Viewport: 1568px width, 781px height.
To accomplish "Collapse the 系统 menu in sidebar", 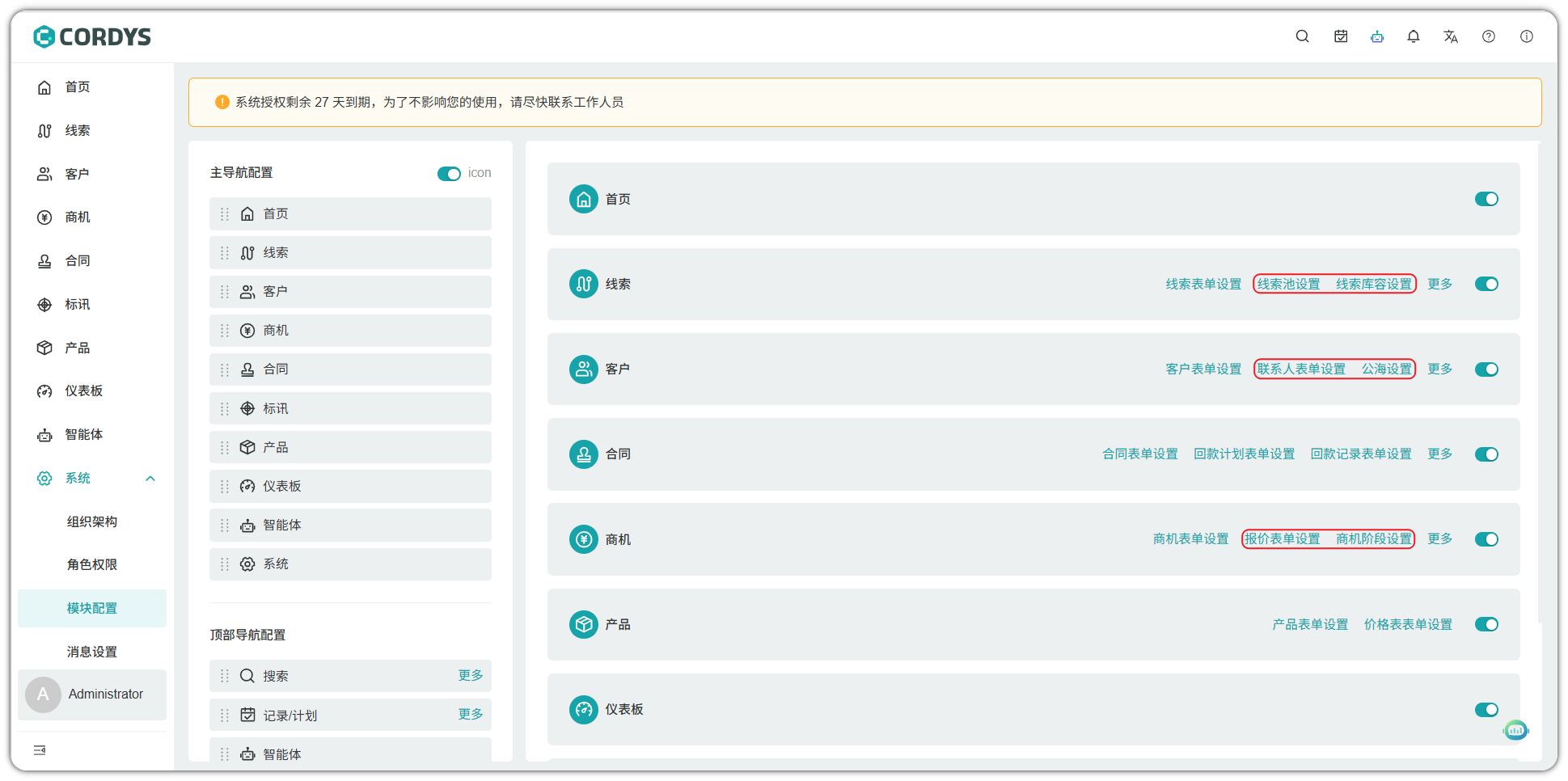I will [150, 479].
